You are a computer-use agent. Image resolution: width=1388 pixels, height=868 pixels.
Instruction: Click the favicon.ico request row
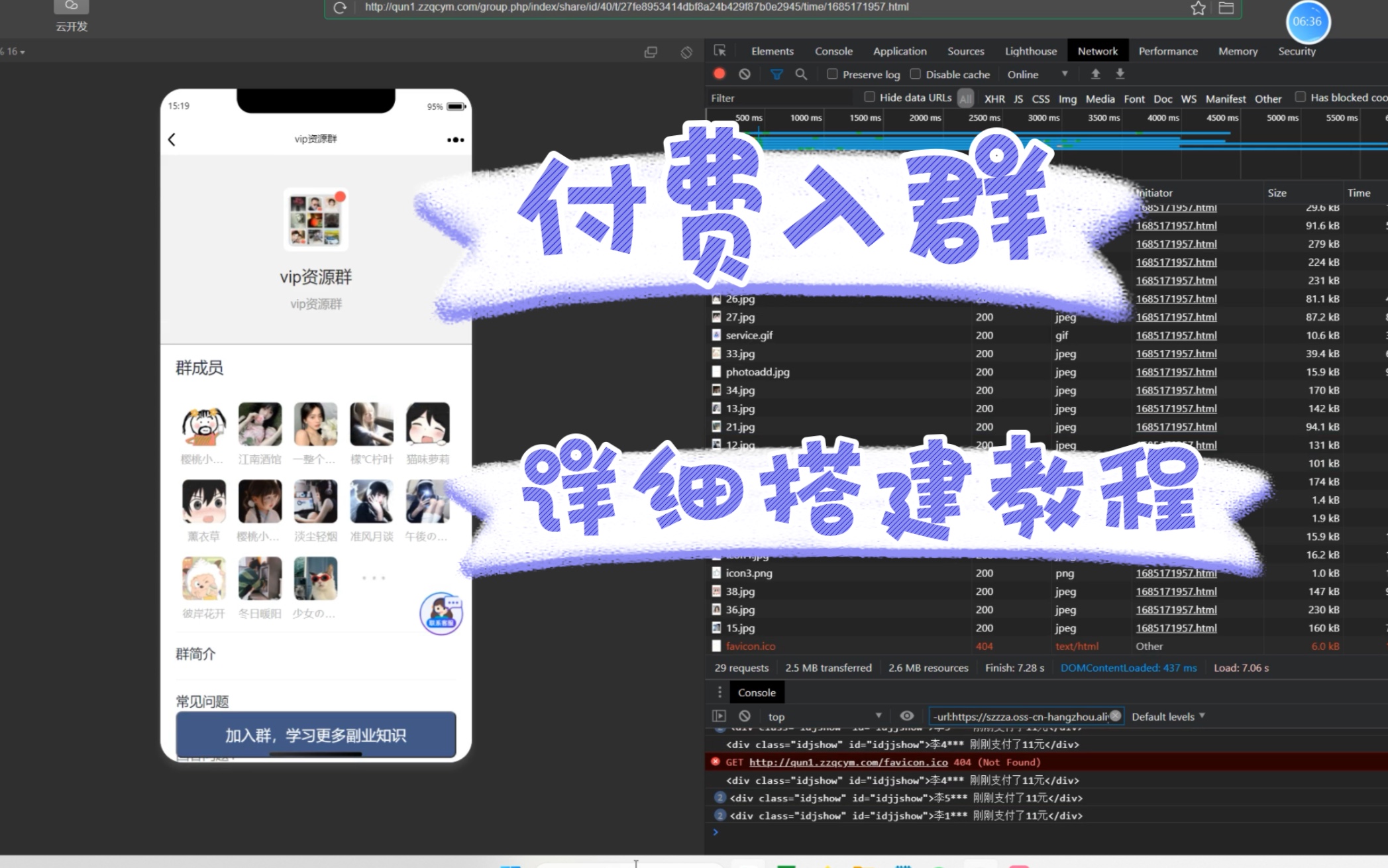pos(750,646)
